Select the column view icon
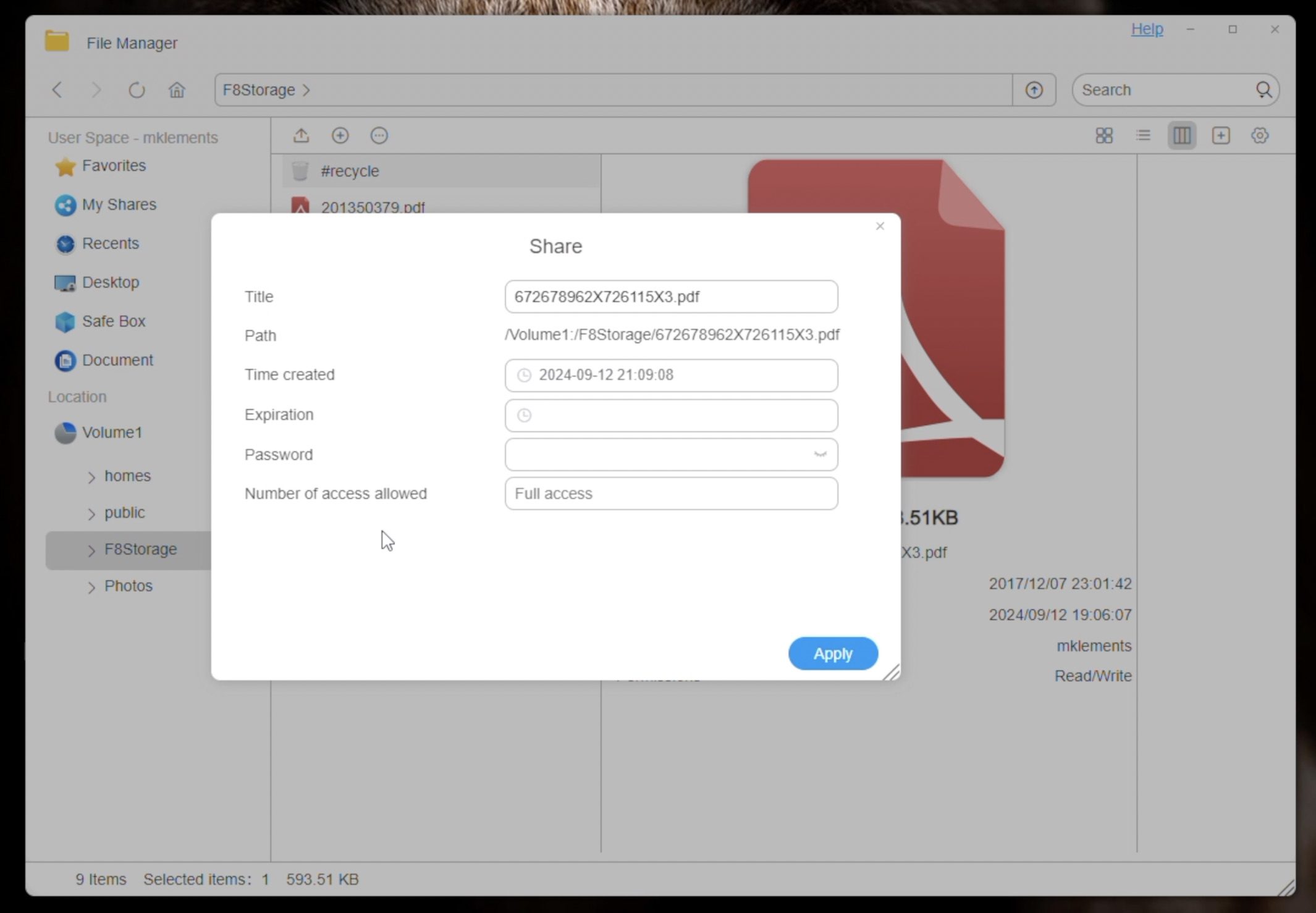Viewport: 1316px width, 913px height. (1181, 135)
